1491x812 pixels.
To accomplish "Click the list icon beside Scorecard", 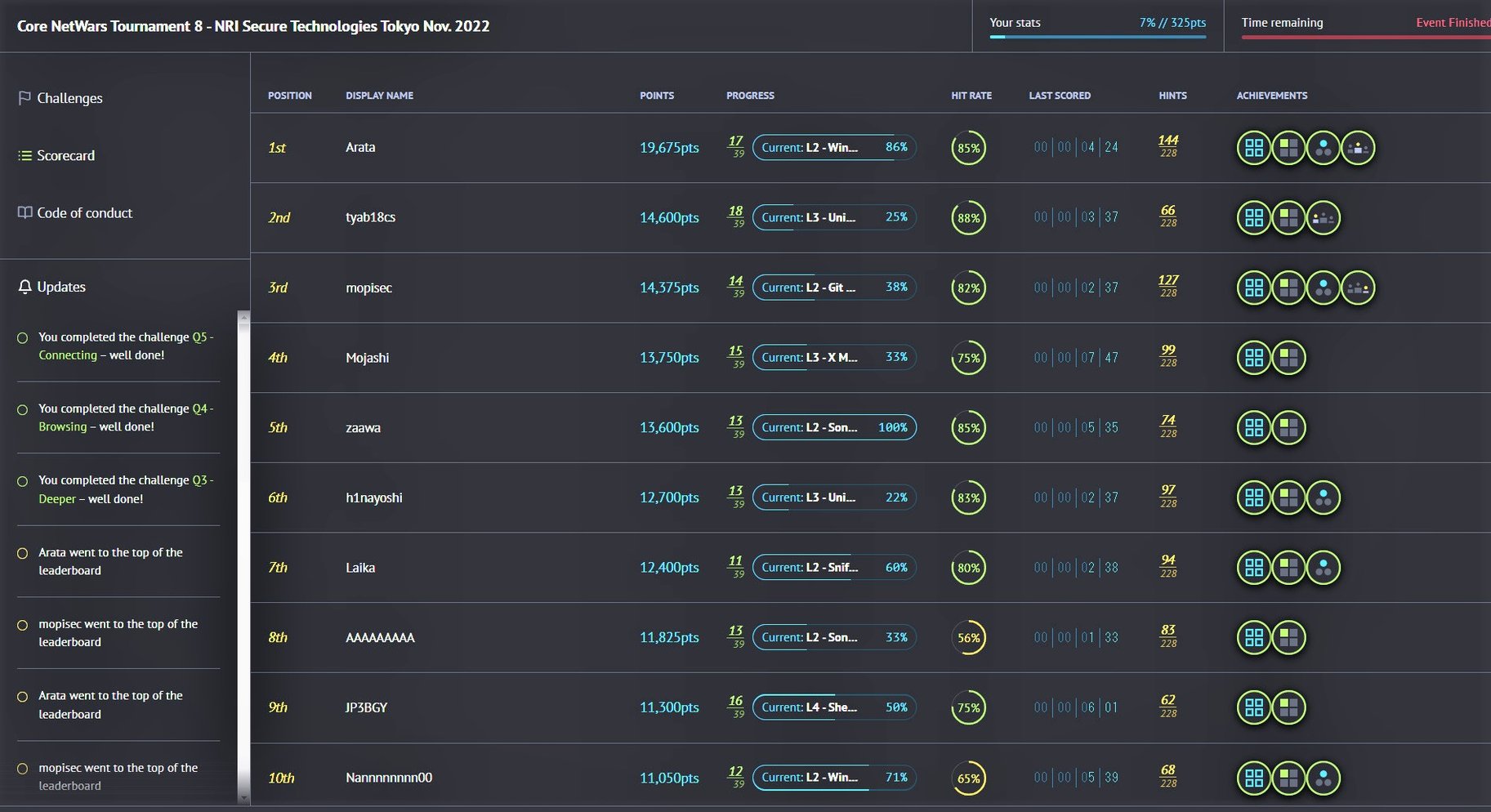I will pos(25,155).
